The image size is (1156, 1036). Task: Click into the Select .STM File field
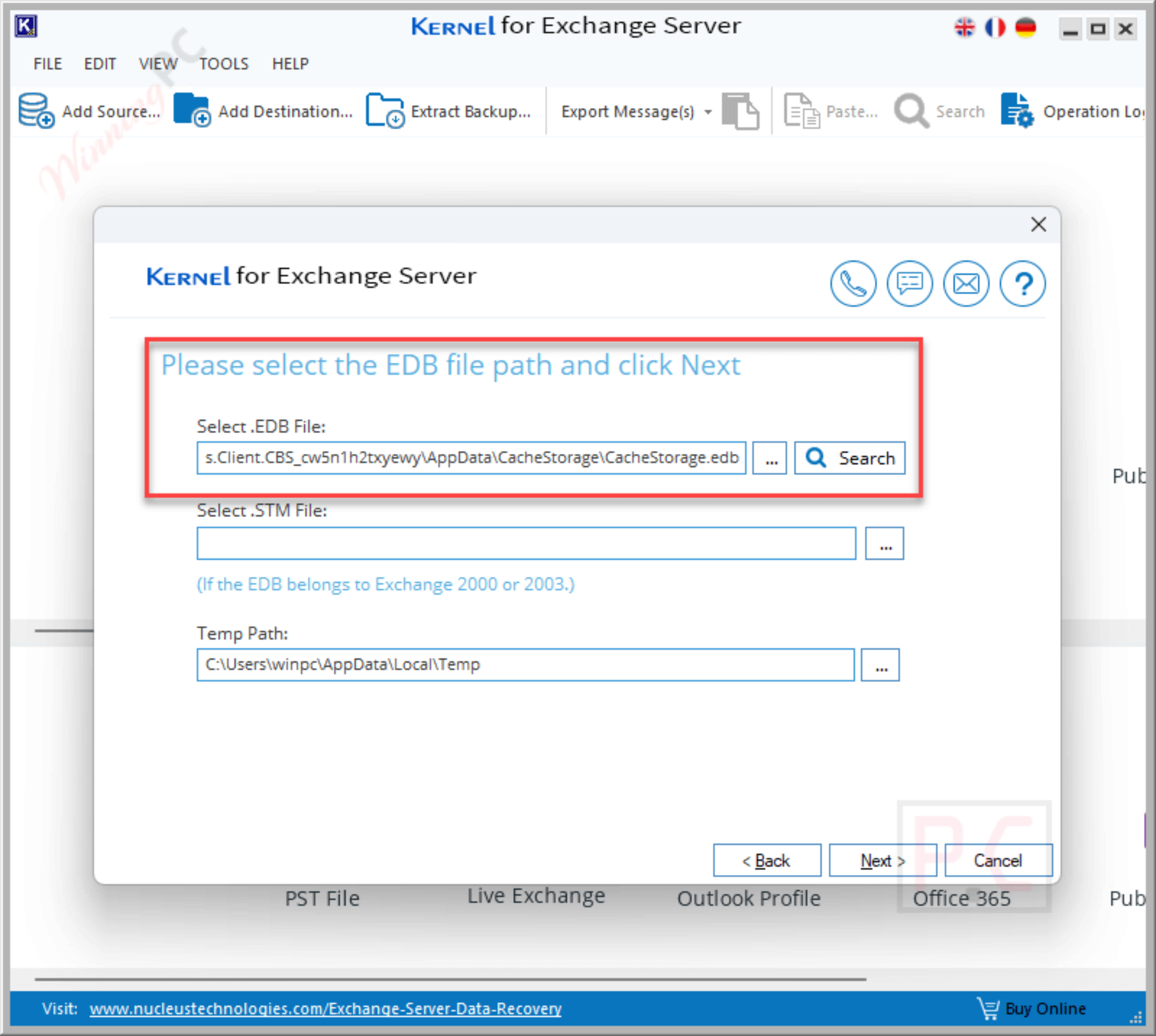[x=527, y=544]
